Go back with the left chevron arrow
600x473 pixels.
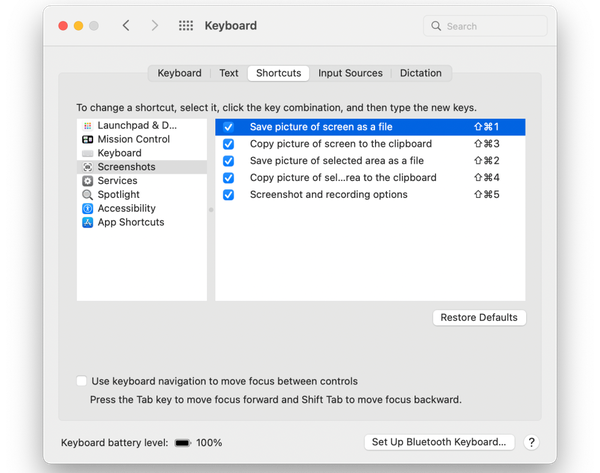tap(126, 26)
